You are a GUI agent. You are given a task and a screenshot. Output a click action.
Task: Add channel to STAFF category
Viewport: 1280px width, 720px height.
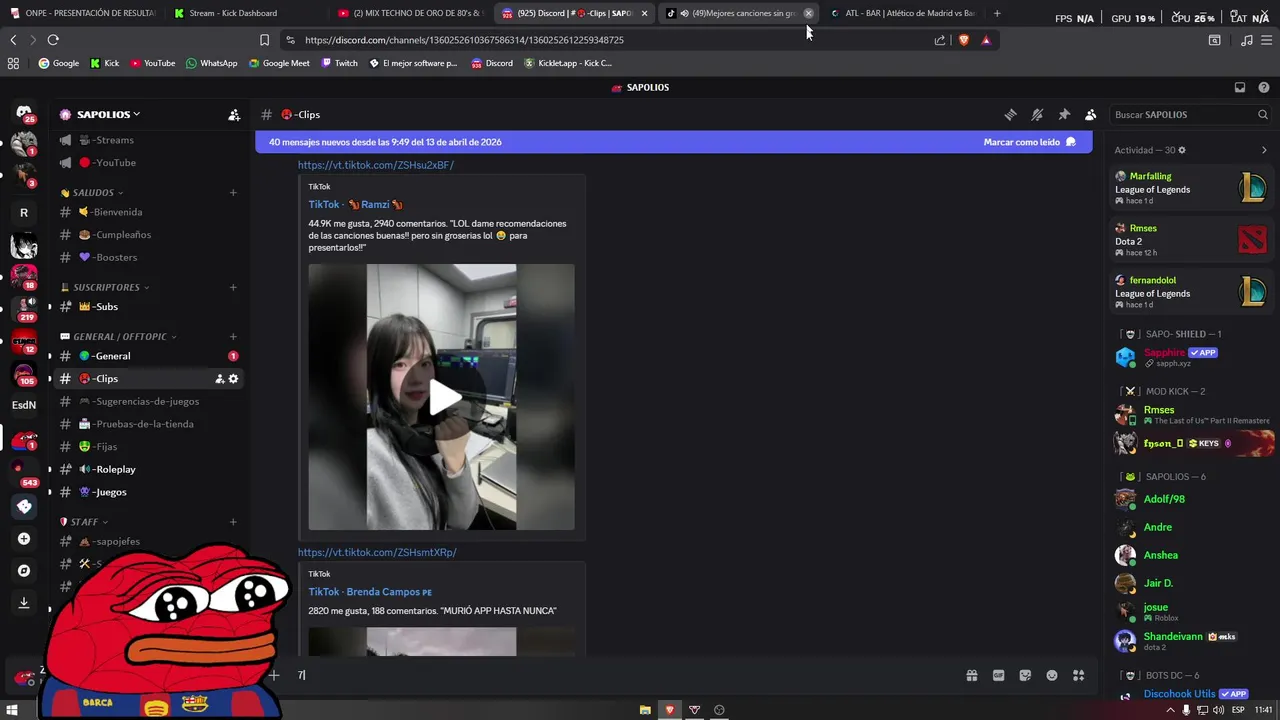(x=233, y=521)
